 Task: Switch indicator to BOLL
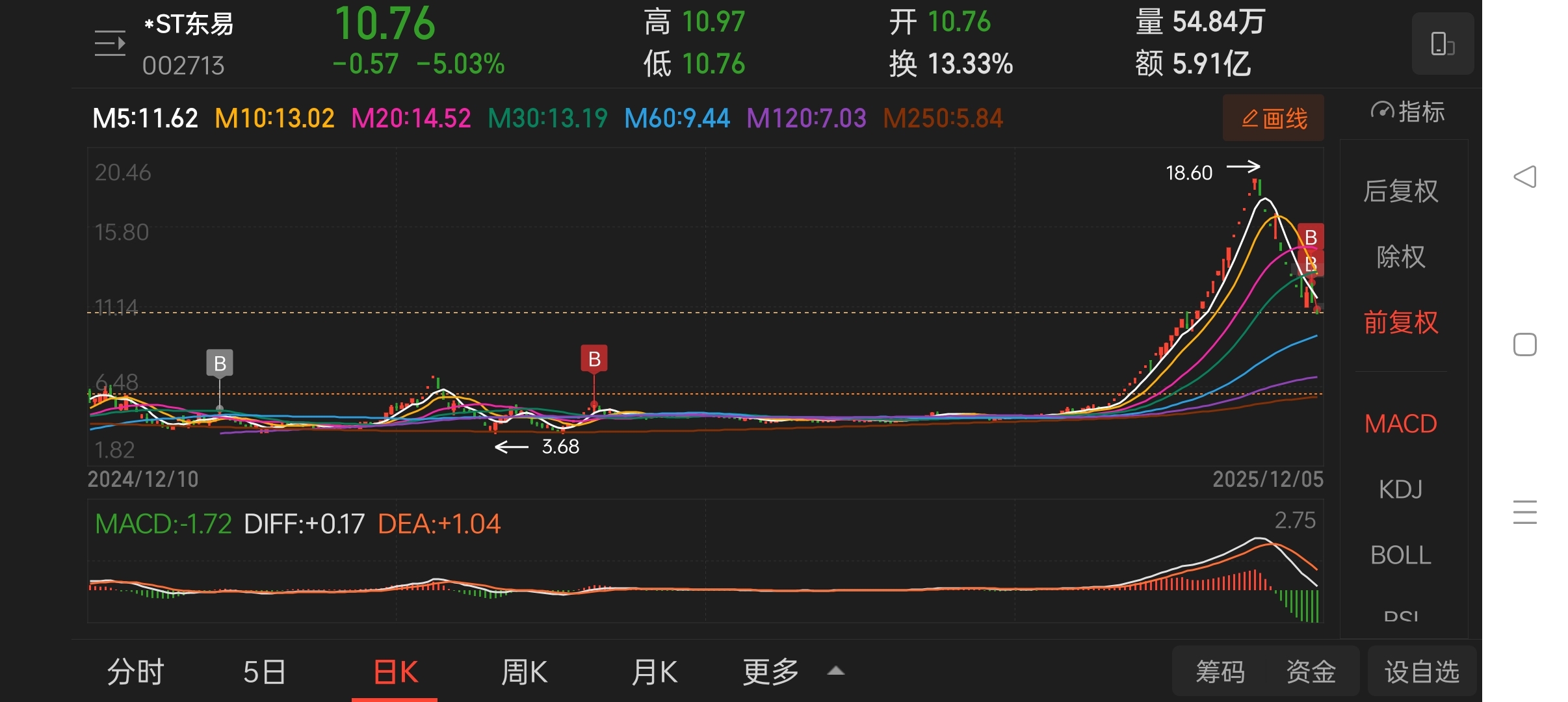point(1400,555)
